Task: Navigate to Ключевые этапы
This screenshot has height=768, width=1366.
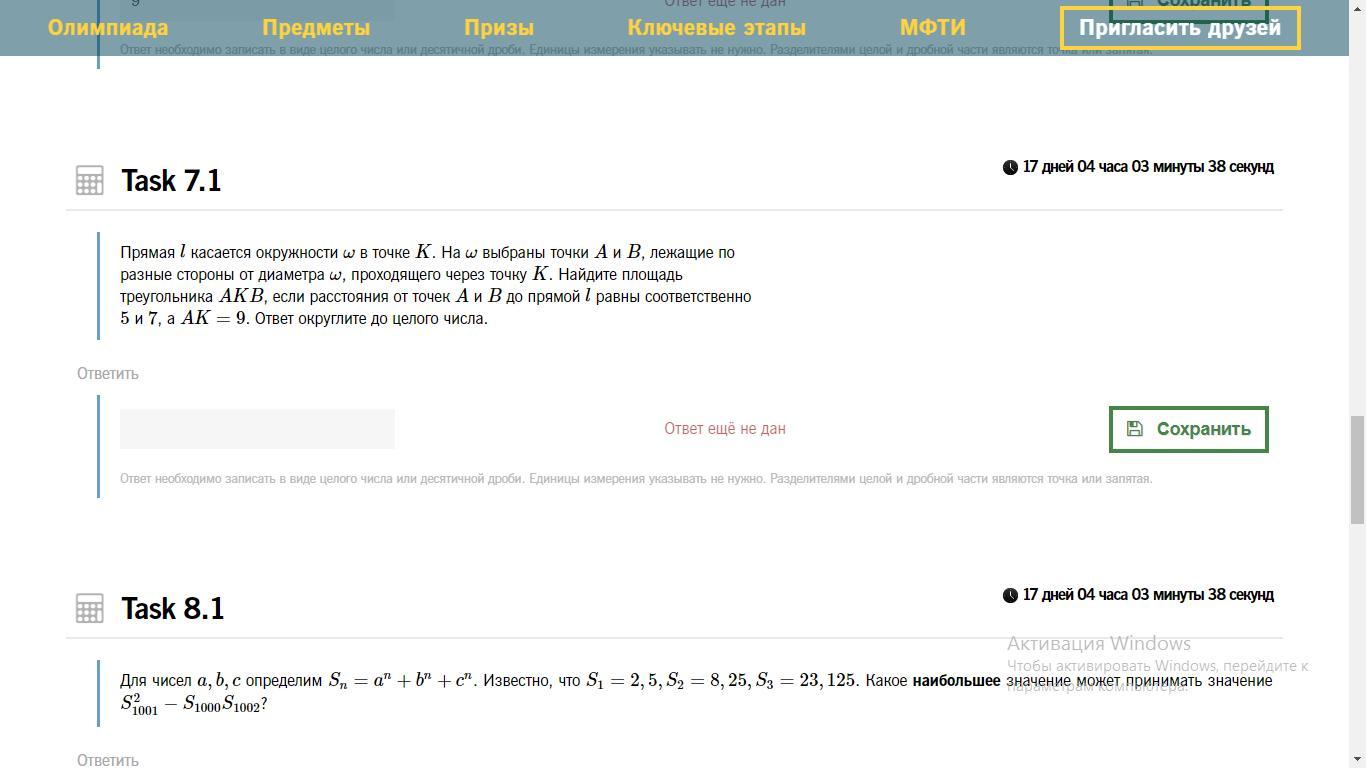Action: point(716,28)
